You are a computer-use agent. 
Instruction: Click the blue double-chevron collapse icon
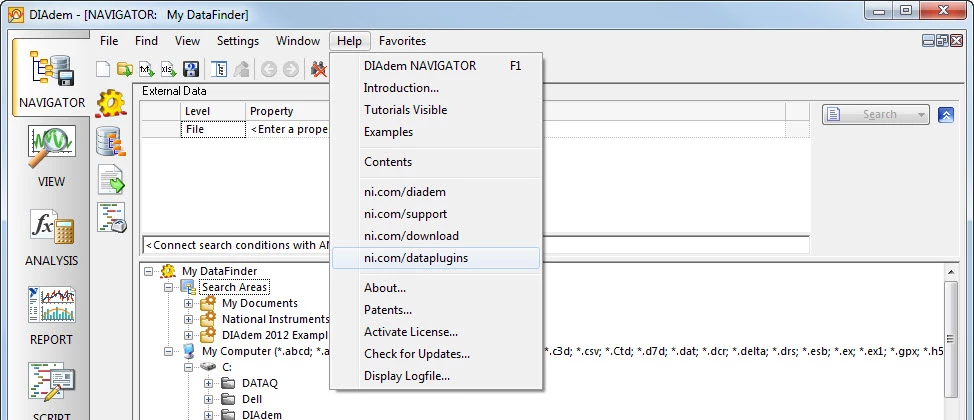(945, 114)
